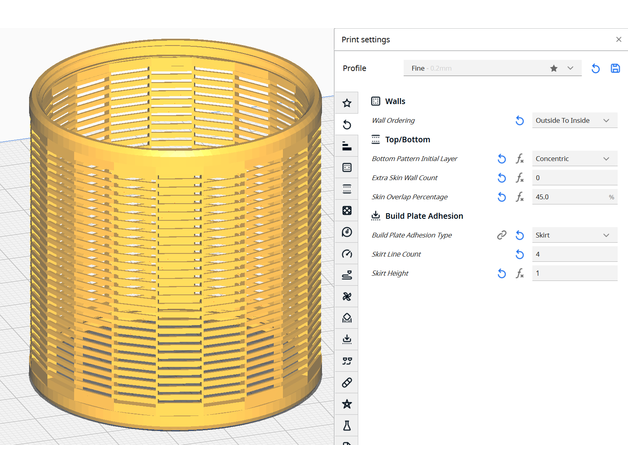The width and height of the screenshot is (628, 472).
Task: Collapse the Top/Bottom section header
Action: click(x=407, y=140)
